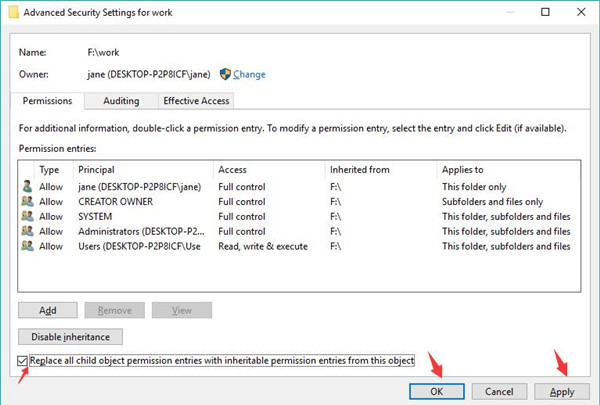600x405 pixels.
Task: Switch to the Permissions tab
Action: coord(47,101)
